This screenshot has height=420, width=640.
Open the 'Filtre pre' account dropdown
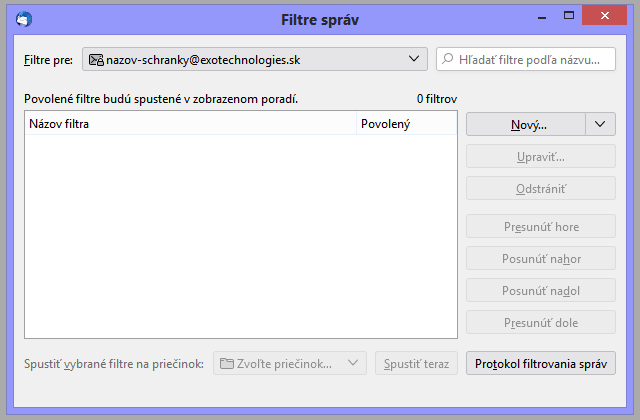tap(255, 59)
